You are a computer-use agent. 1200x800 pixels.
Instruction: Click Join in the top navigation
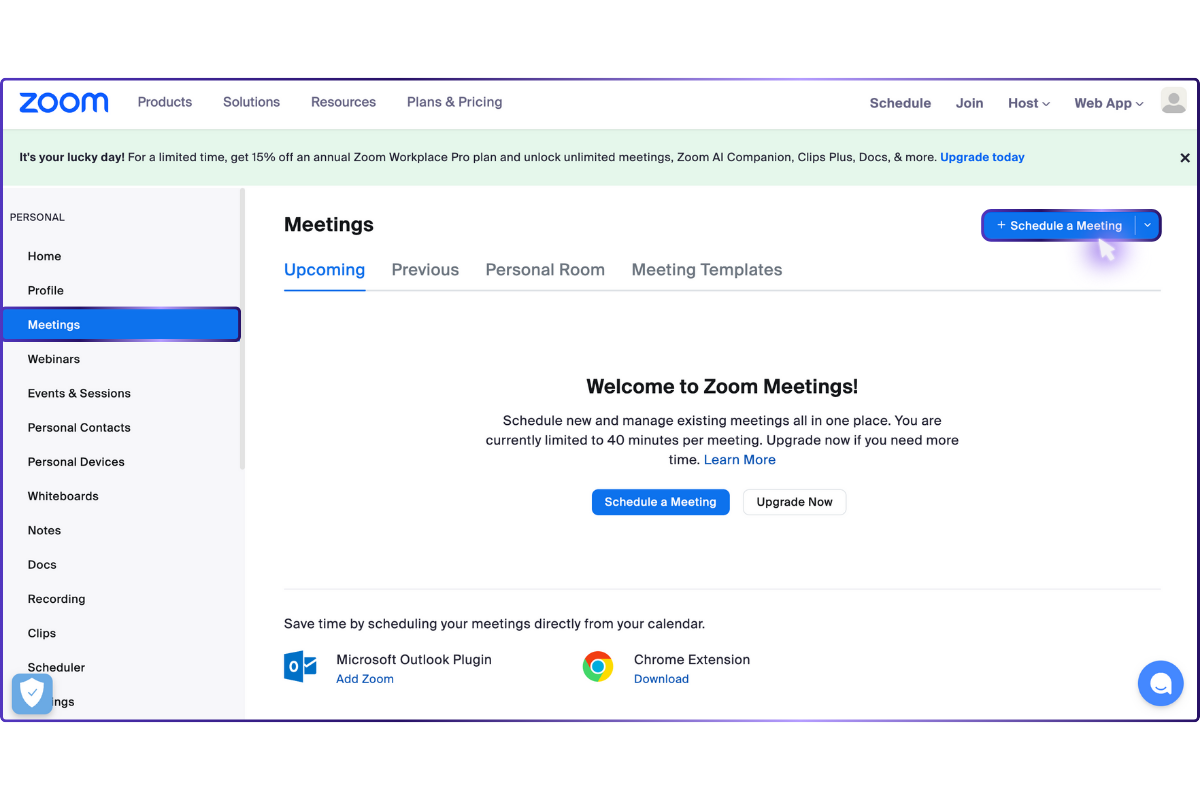tap(969, 103)
